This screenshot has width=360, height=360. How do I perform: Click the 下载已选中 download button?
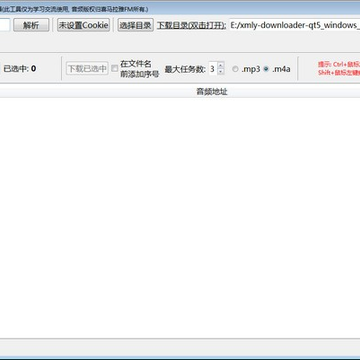point(87,69)
